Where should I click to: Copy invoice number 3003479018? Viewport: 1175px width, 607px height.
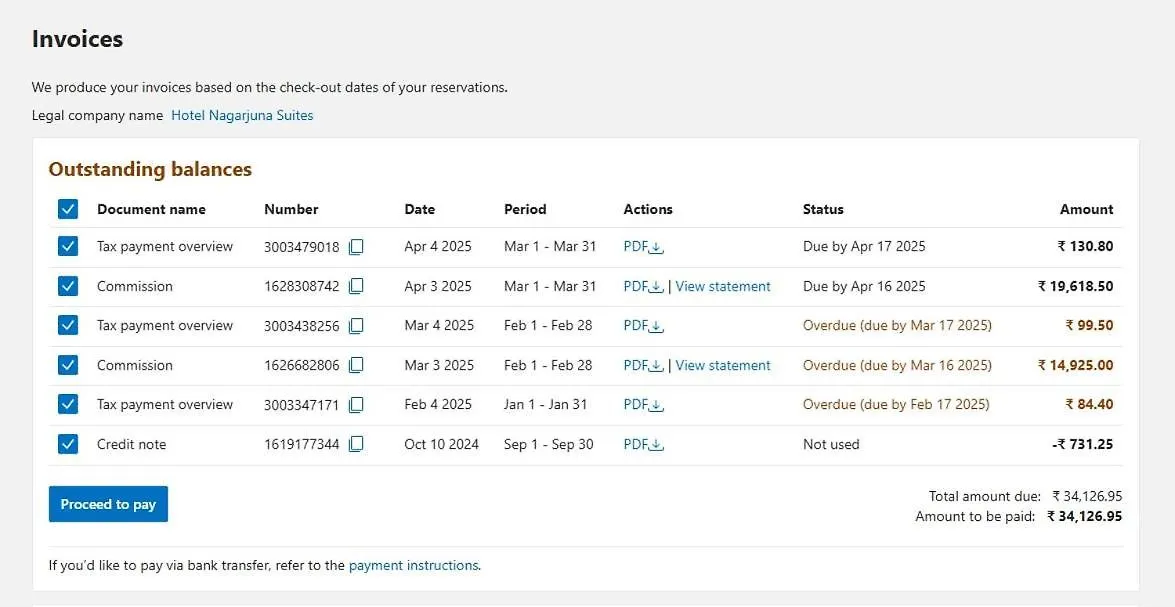[x=356, y=247]
